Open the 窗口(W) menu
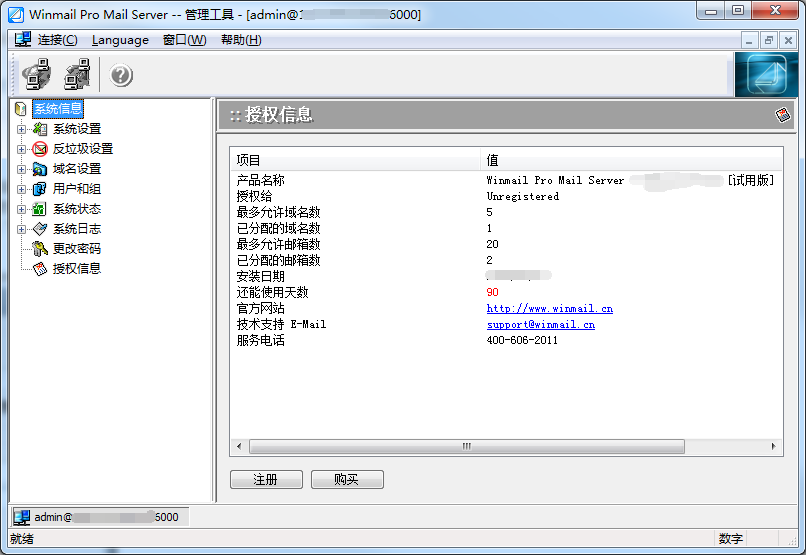 click(x=185, y=40)
